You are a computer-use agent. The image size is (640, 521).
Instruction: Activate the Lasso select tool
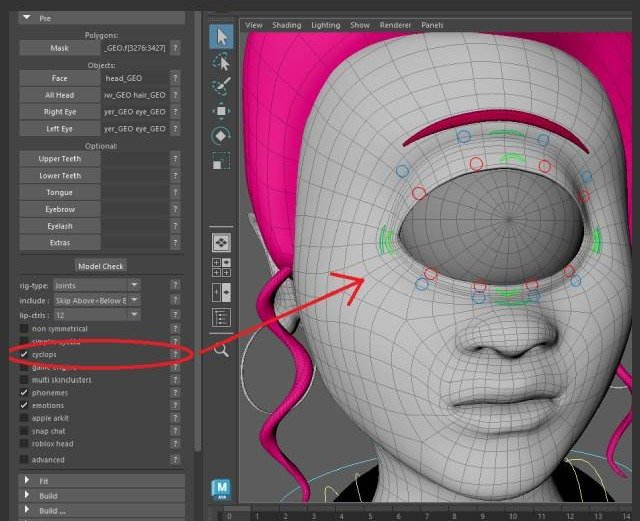(221, 62)
